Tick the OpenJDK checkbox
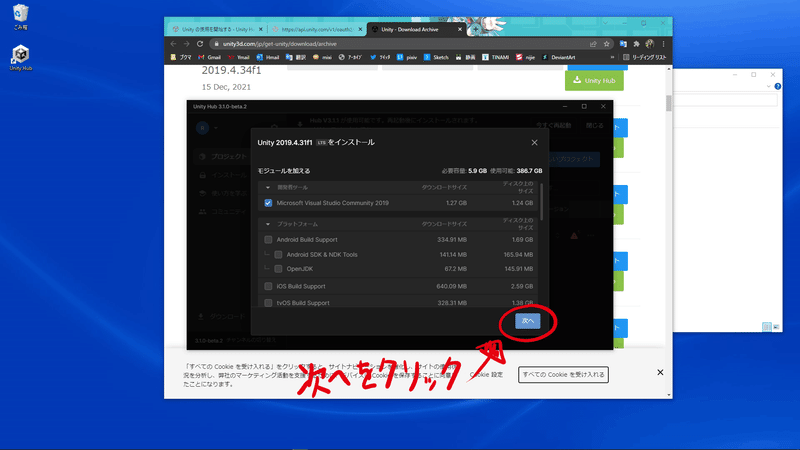The height and width of the screenshot is (450, 800). click(x=278, y=269)
